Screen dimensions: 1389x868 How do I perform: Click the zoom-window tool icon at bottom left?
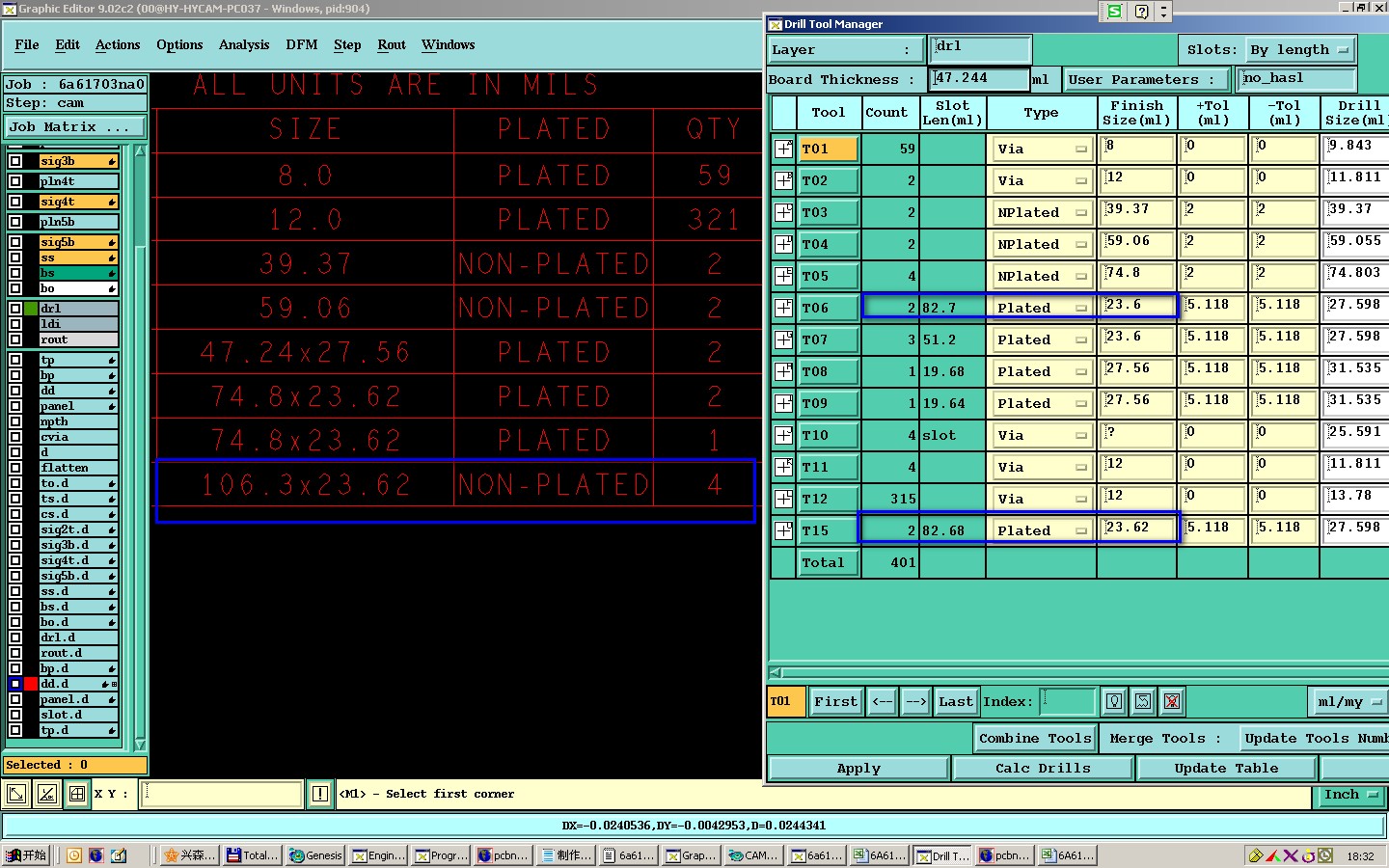tap(16, 794)
